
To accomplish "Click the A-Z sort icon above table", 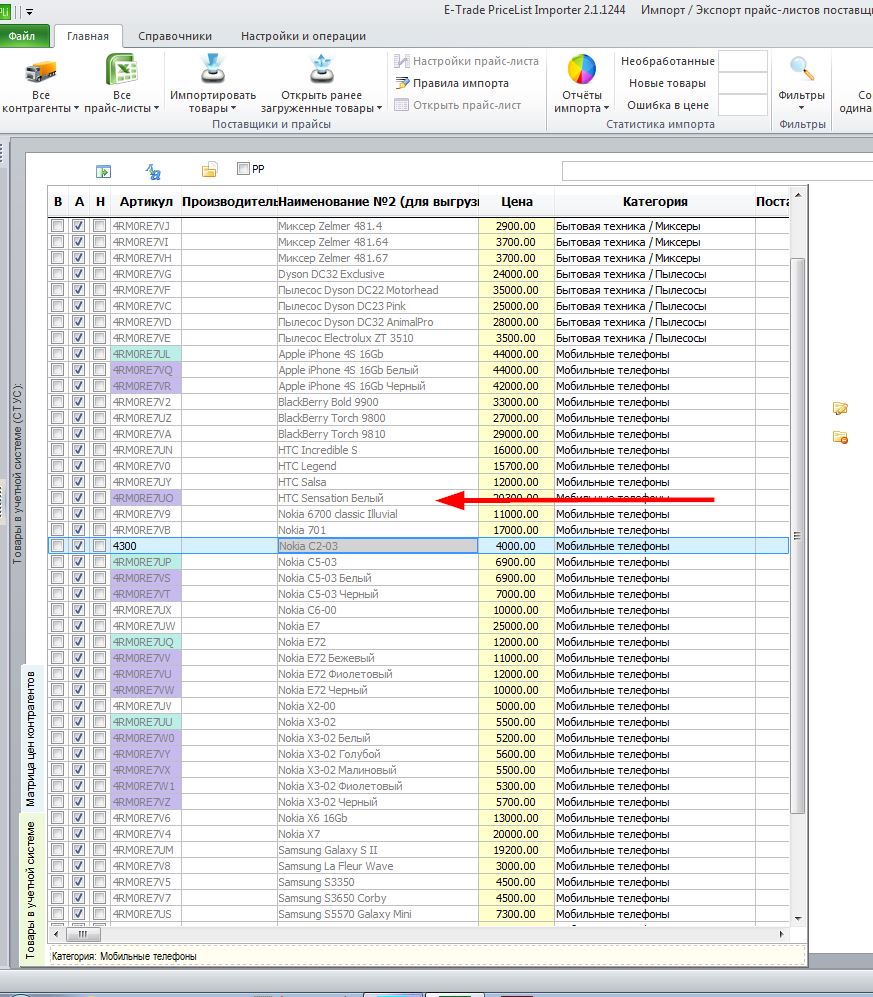I will click(x=153, y=171).
